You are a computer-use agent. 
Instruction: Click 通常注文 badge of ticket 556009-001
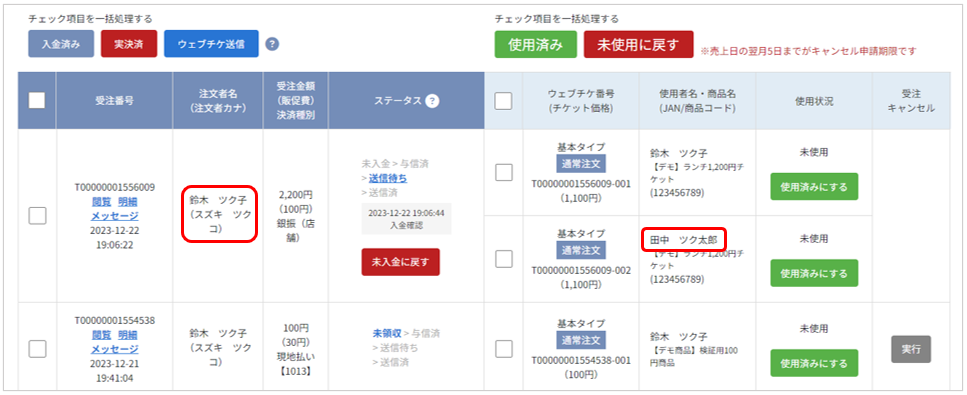point(581,164)
